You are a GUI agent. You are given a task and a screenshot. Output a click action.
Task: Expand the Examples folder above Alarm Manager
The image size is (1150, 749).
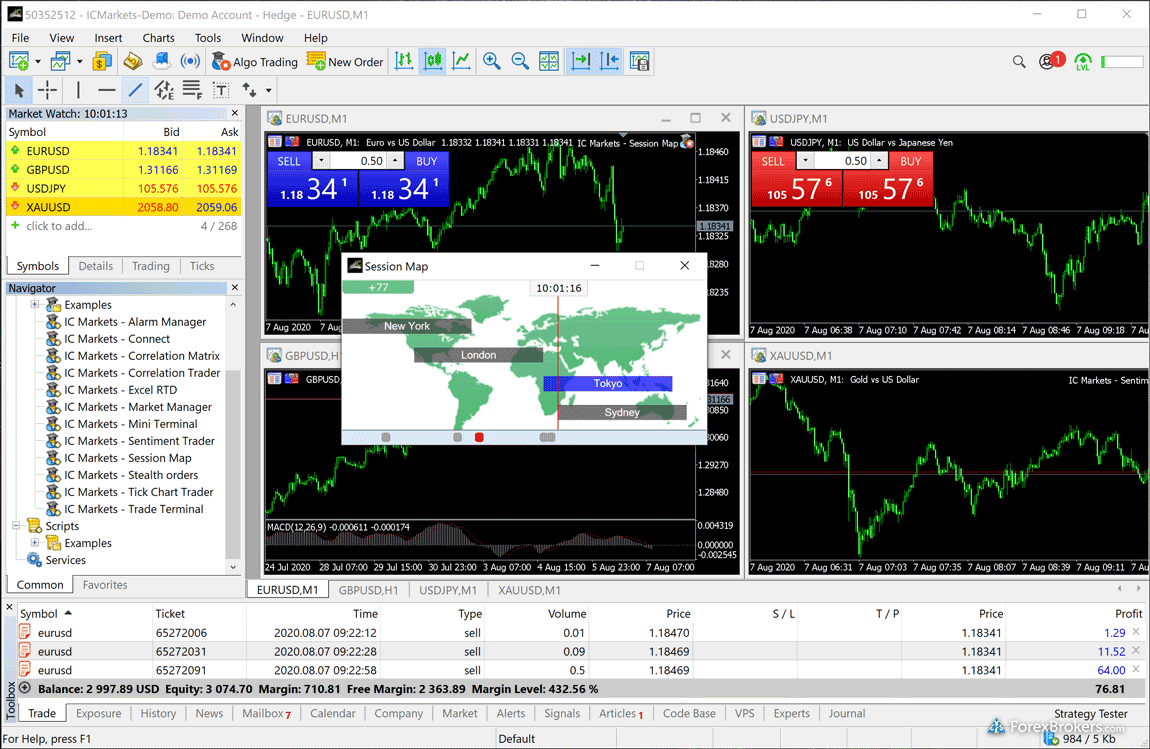pos(34,304)
